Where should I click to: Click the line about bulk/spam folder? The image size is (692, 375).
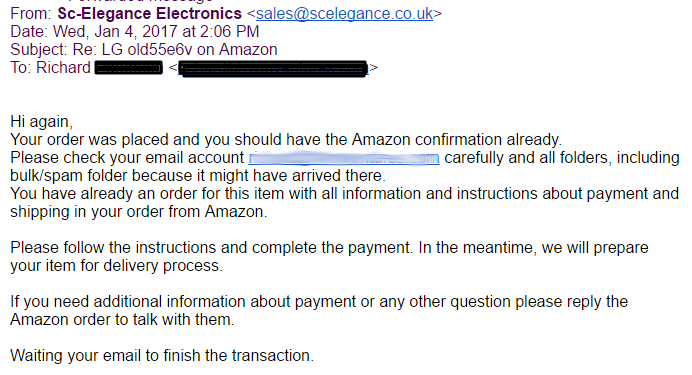(198, 176)
